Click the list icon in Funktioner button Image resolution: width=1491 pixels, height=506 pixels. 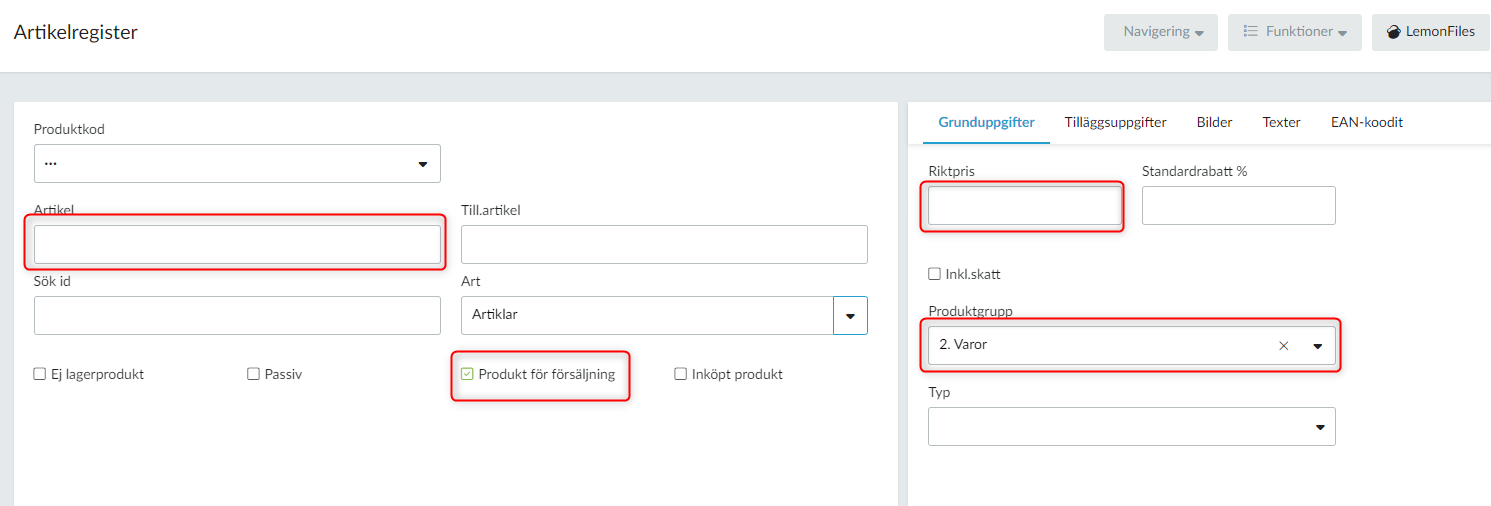[1250, 32]
